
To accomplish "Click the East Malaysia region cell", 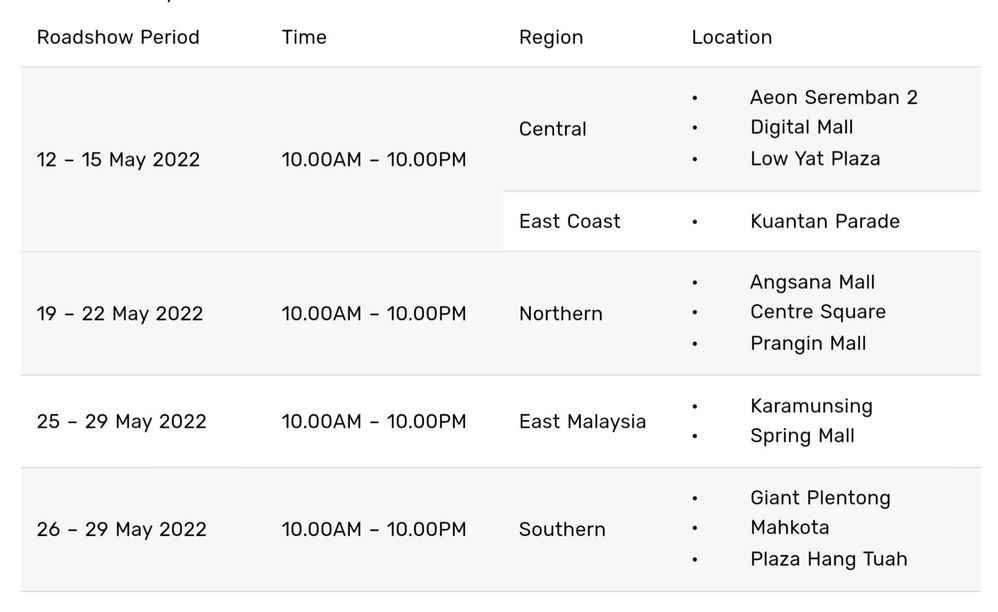I will (582, 422).
